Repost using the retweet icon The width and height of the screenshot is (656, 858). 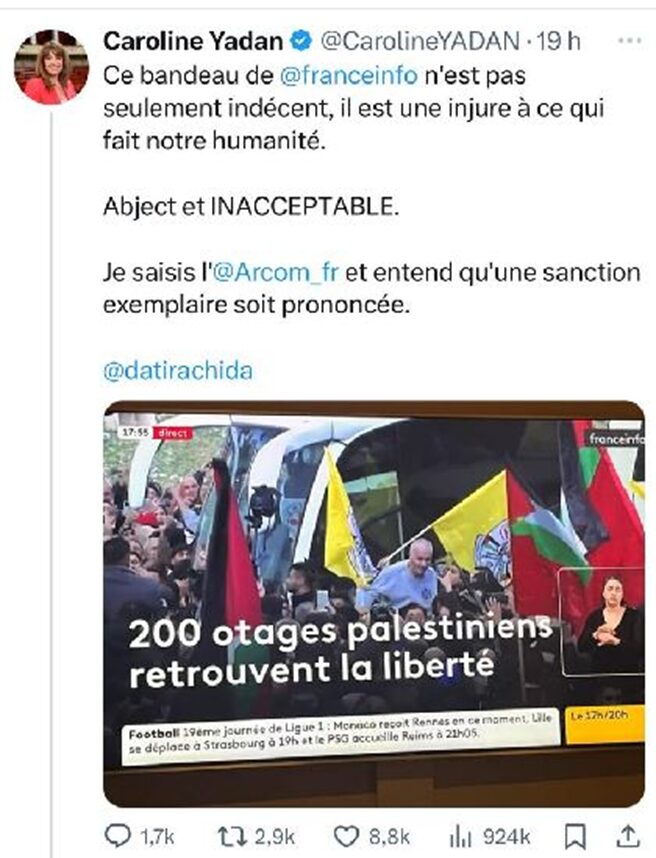tap(232, 837)
